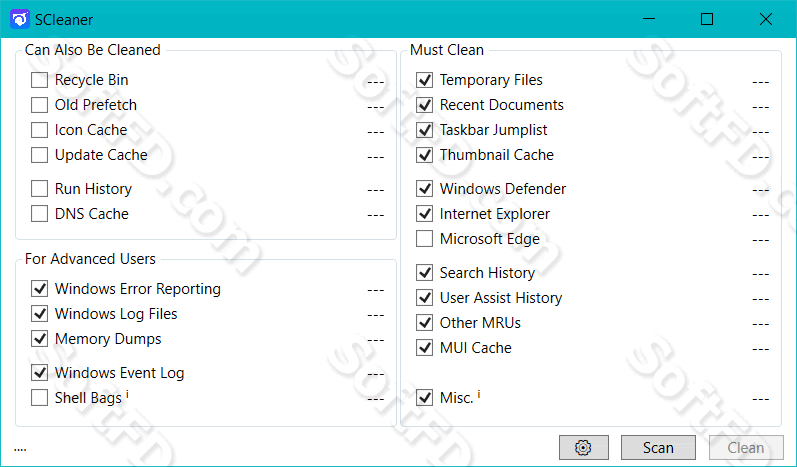Disable User Assist History cleaning

(x=424, y=298)
